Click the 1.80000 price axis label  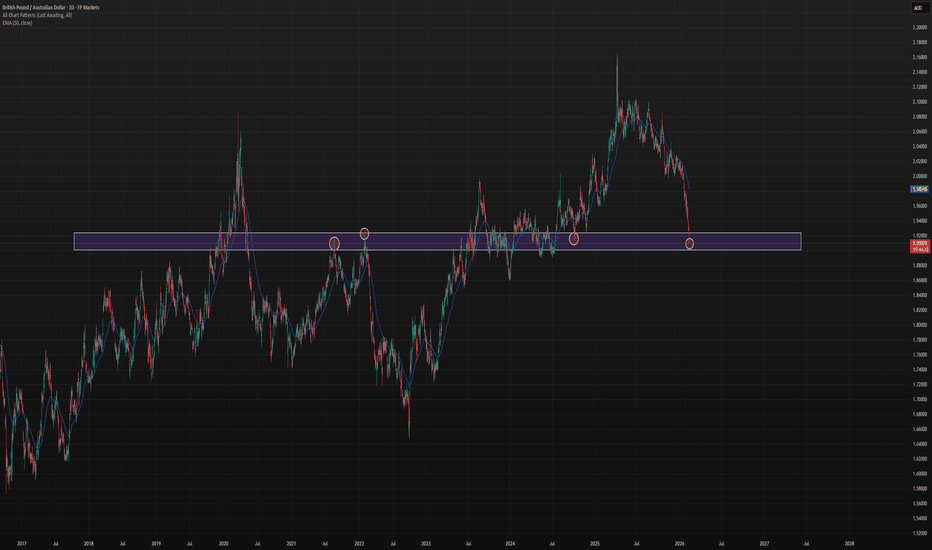click(x=920, y=325)
